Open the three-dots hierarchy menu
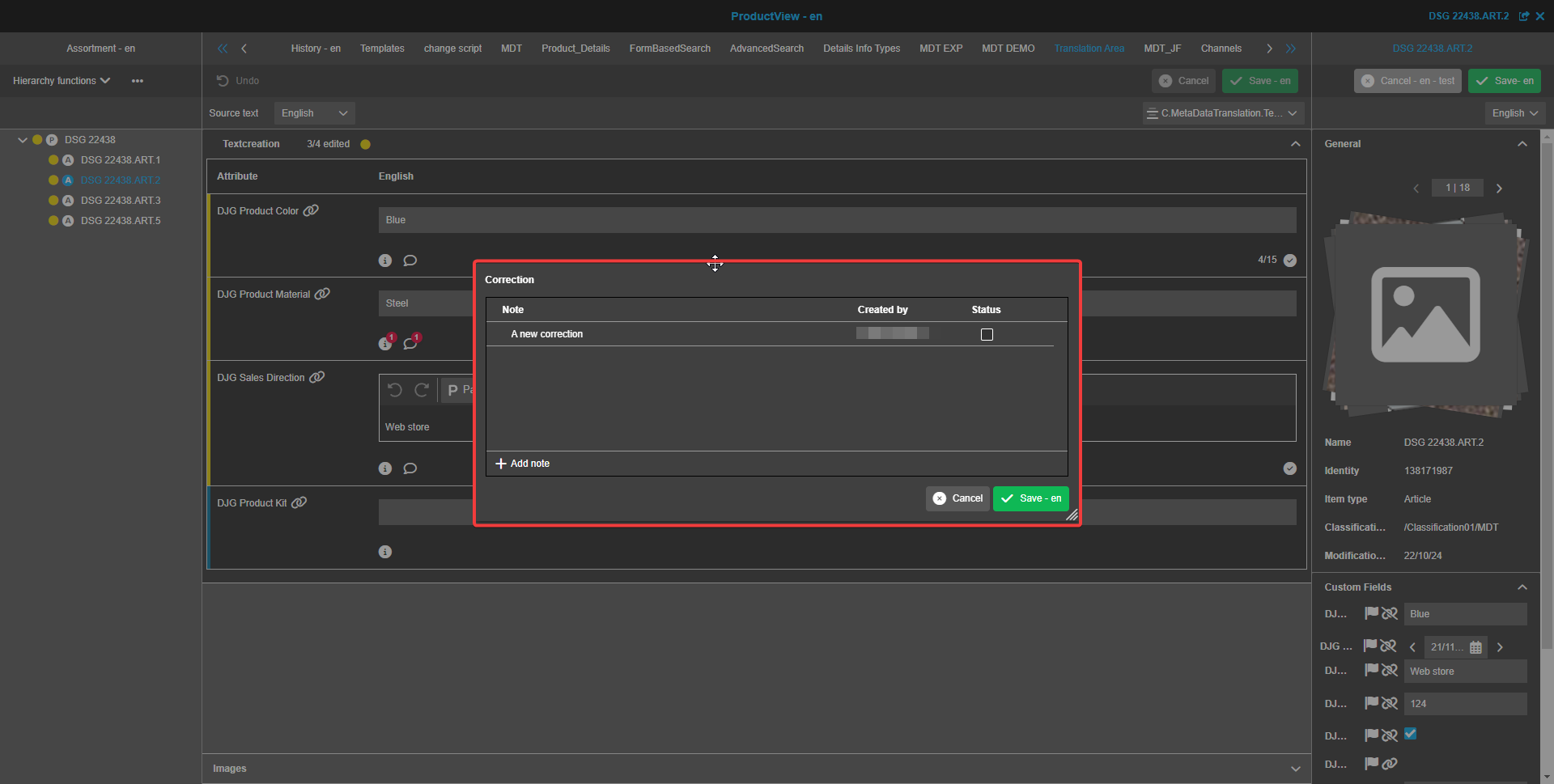The width and height of the screenshot is (1554, 784). click(138, 81)
